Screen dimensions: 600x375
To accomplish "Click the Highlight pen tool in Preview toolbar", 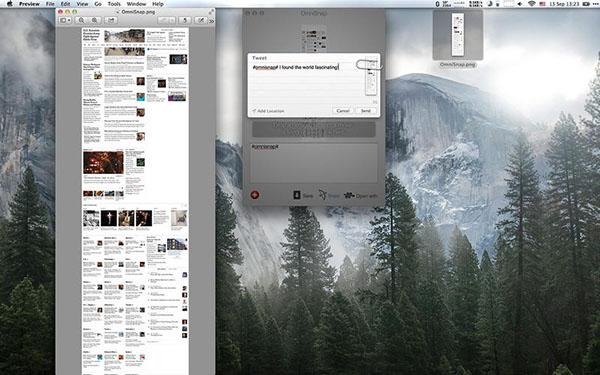I will click(164, 20).
